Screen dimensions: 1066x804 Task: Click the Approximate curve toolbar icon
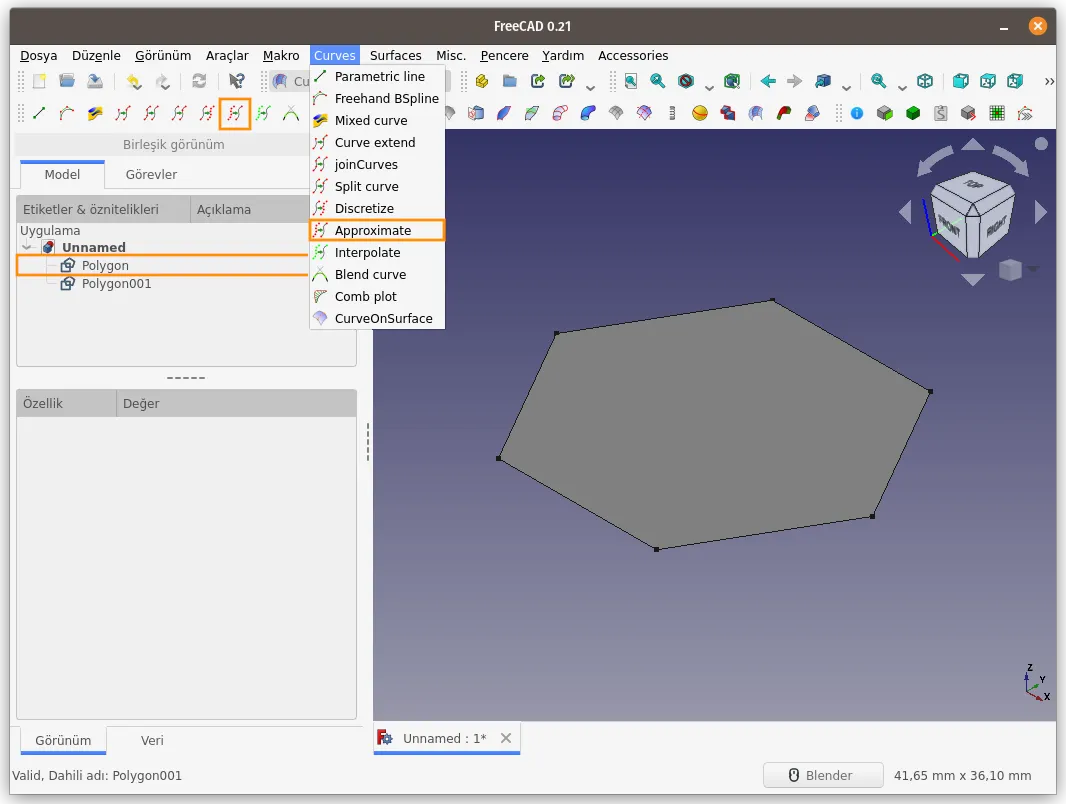(235, 113)
